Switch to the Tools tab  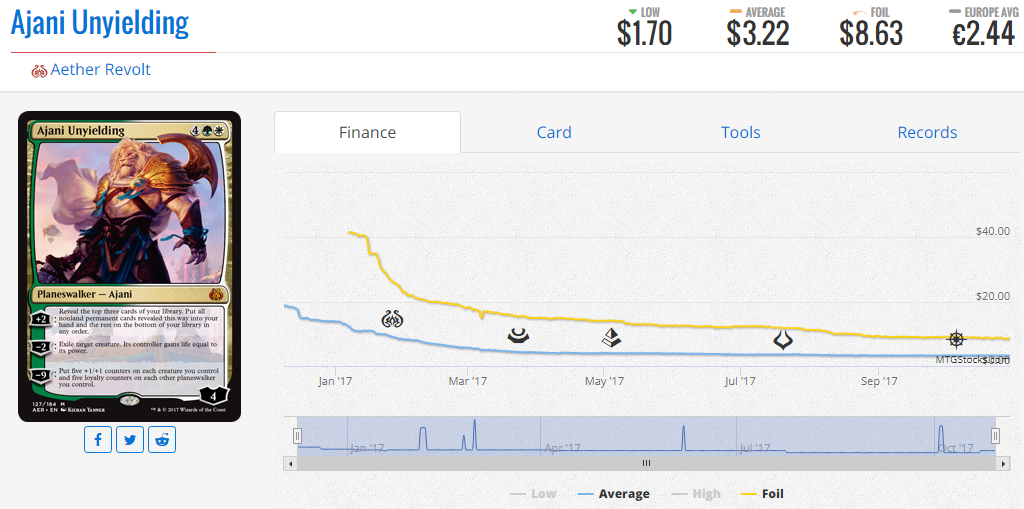741,133
